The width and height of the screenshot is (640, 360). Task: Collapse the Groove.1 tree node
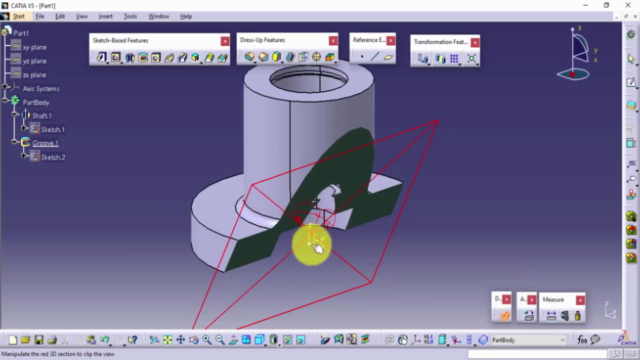(x=15, y=142)
